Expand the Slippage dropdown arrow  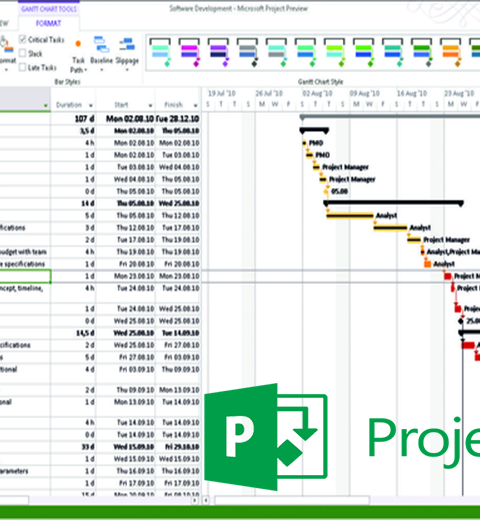[x=127, y=70]
